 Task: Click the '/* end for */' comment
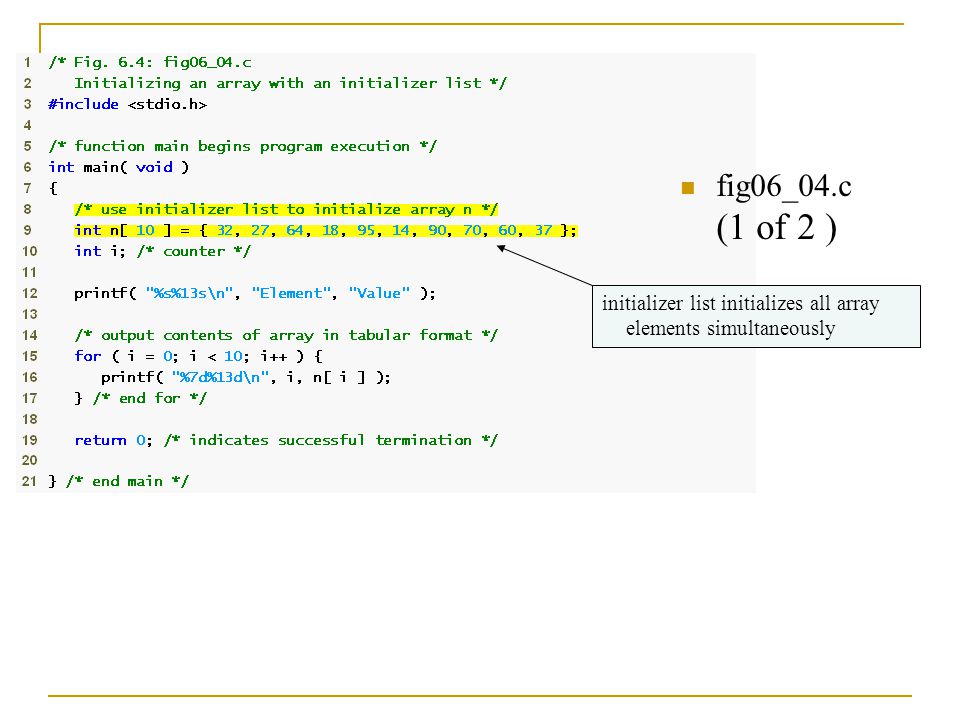pos(150,399)
